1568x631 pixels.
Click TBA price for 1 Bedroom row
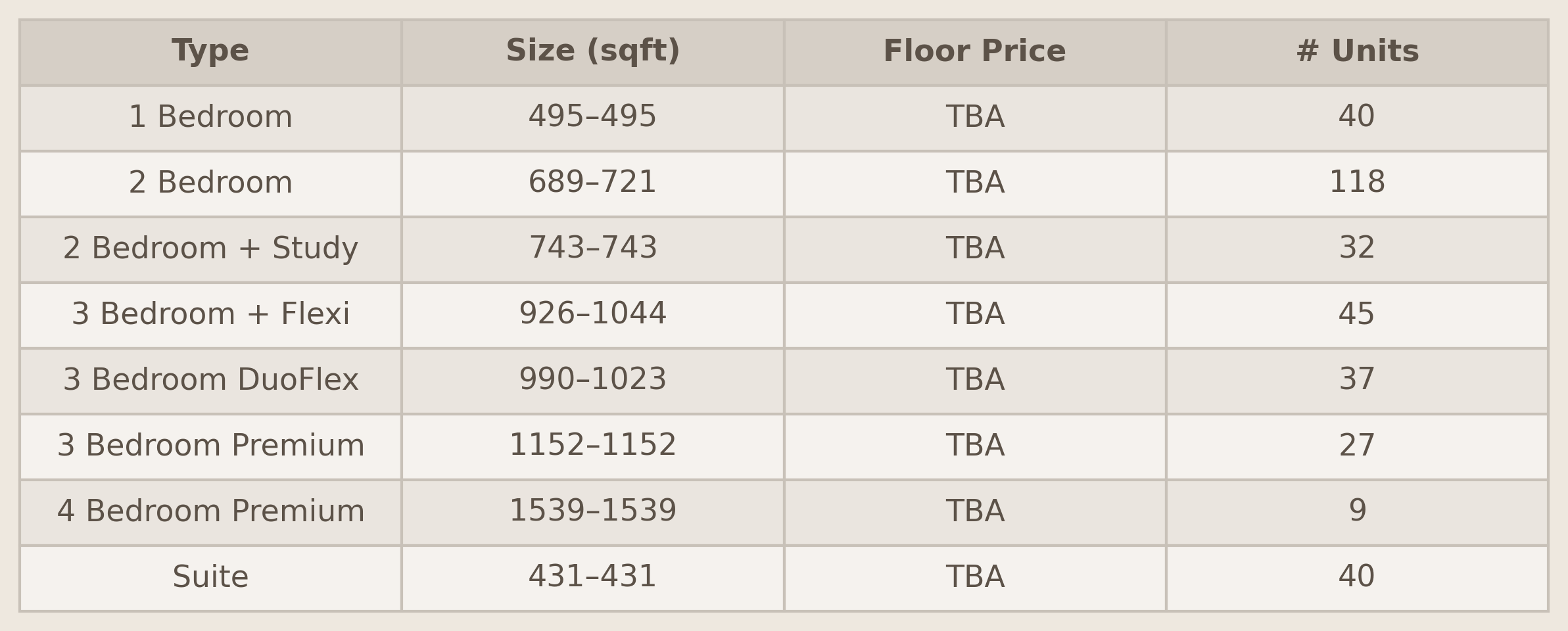coord(974,118)
